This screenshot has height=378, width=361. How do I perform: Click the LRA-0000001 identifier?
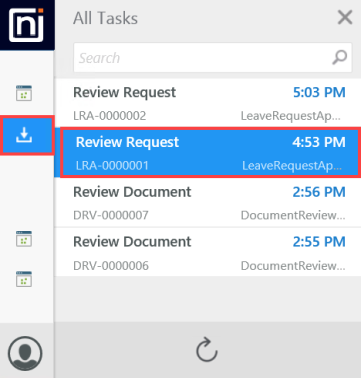click(112, 165)
